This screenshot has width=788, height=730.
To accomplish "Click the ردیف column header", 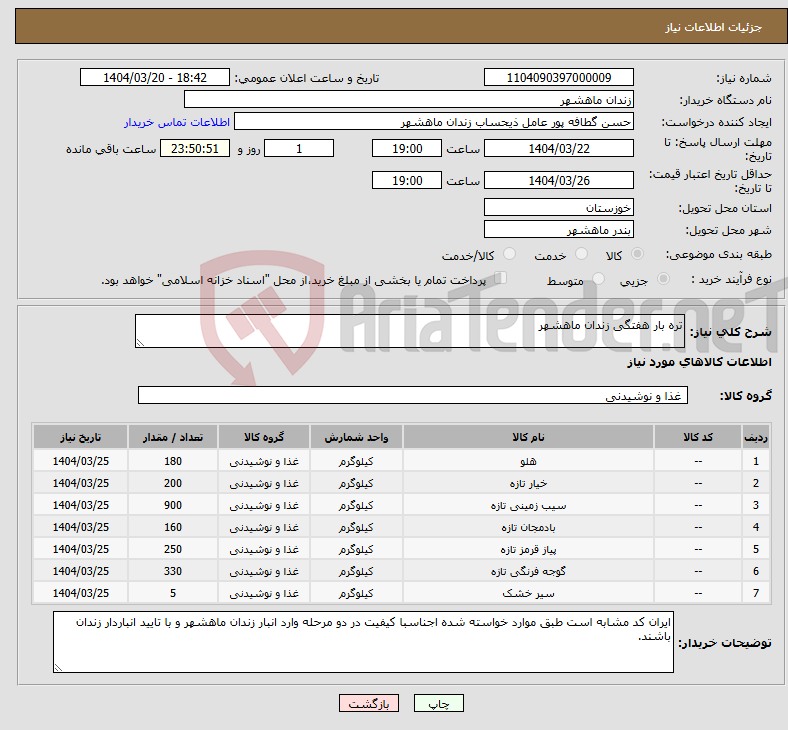I will pos(755,437).
